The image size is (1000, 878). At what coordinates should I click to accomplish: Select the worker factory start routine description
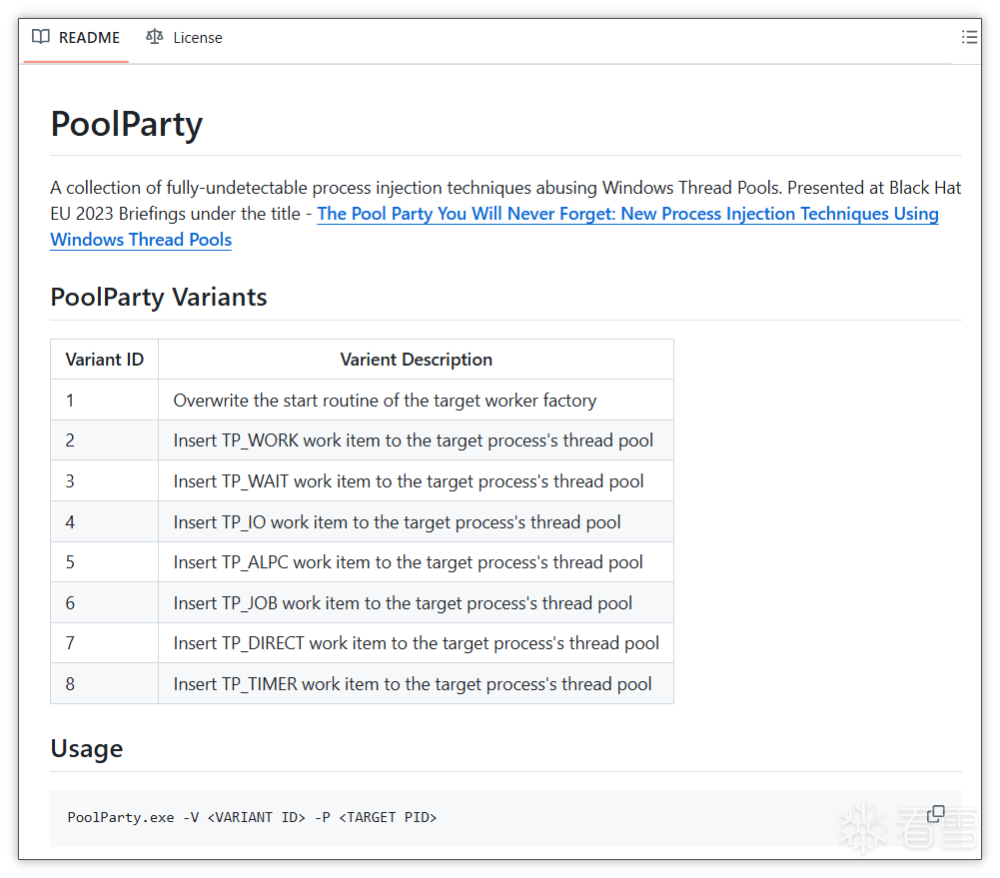click(385, 400)
